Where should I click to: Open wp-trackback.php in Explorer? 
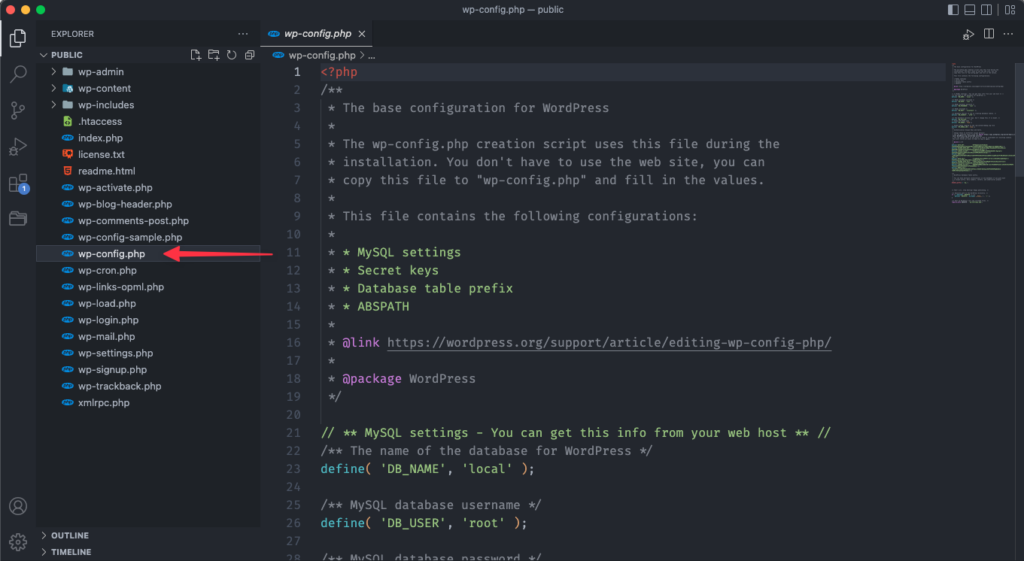(148, 386)
